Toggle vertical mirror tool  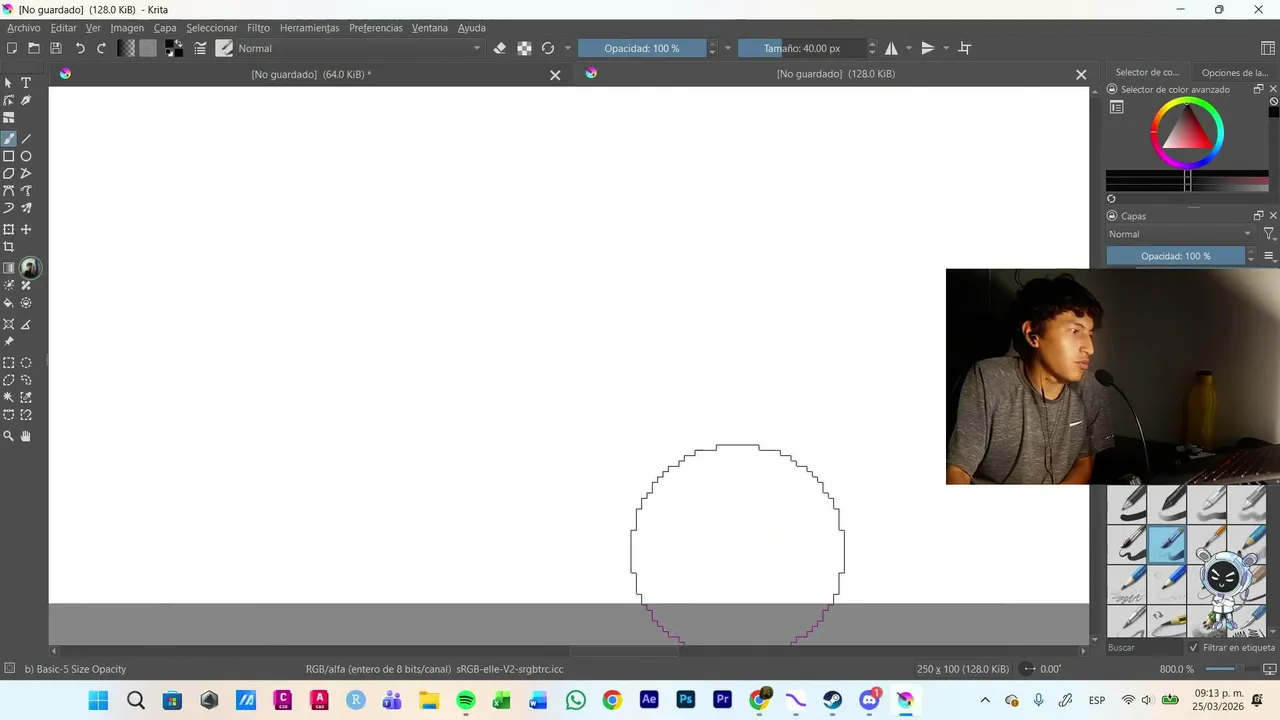pos(928,48)
